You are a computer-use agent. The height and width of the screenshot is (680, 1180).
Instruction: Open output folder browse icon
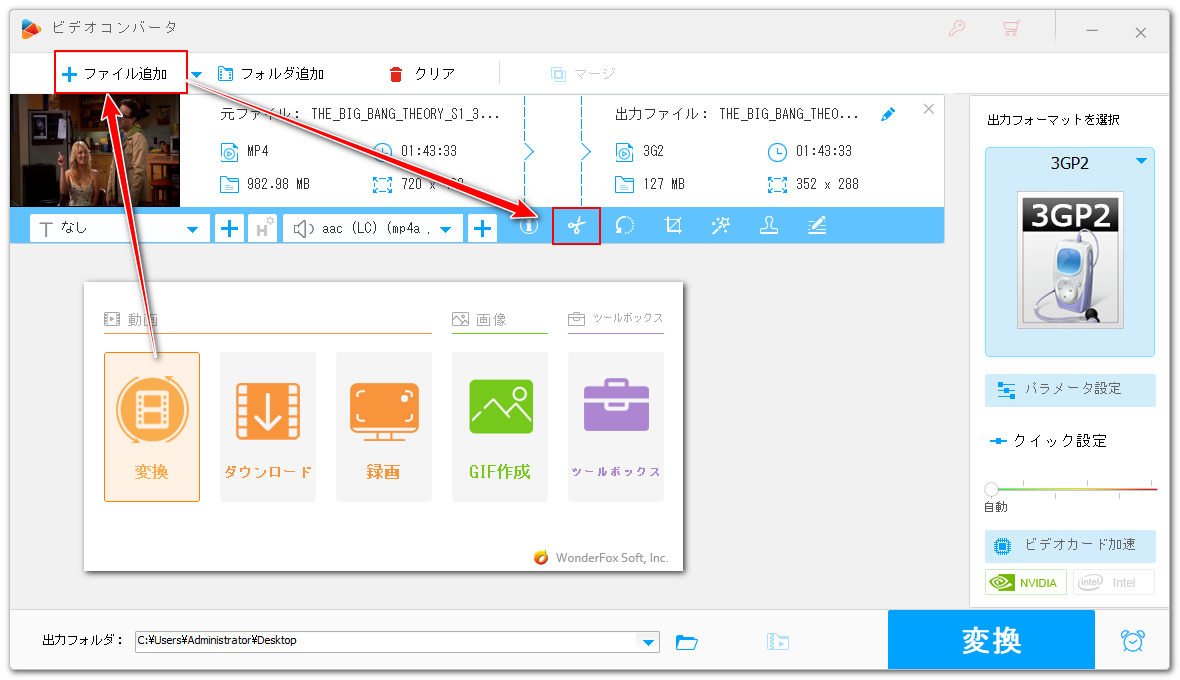coord(686,642)
